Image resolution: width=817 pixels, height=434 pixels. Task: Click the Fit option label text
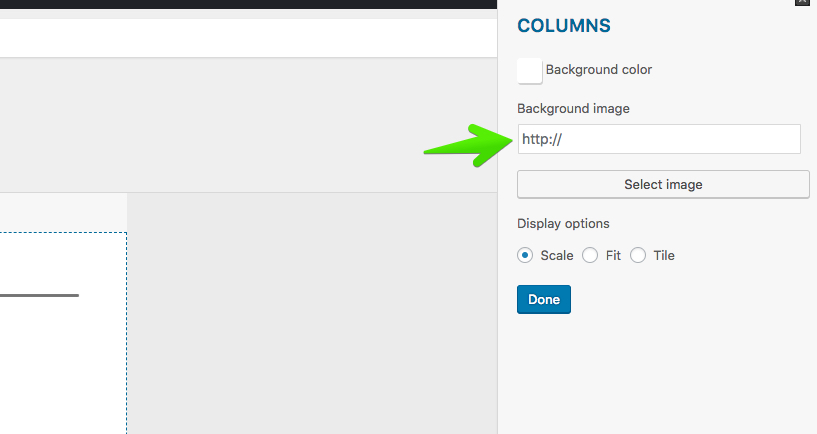[613, 255]
